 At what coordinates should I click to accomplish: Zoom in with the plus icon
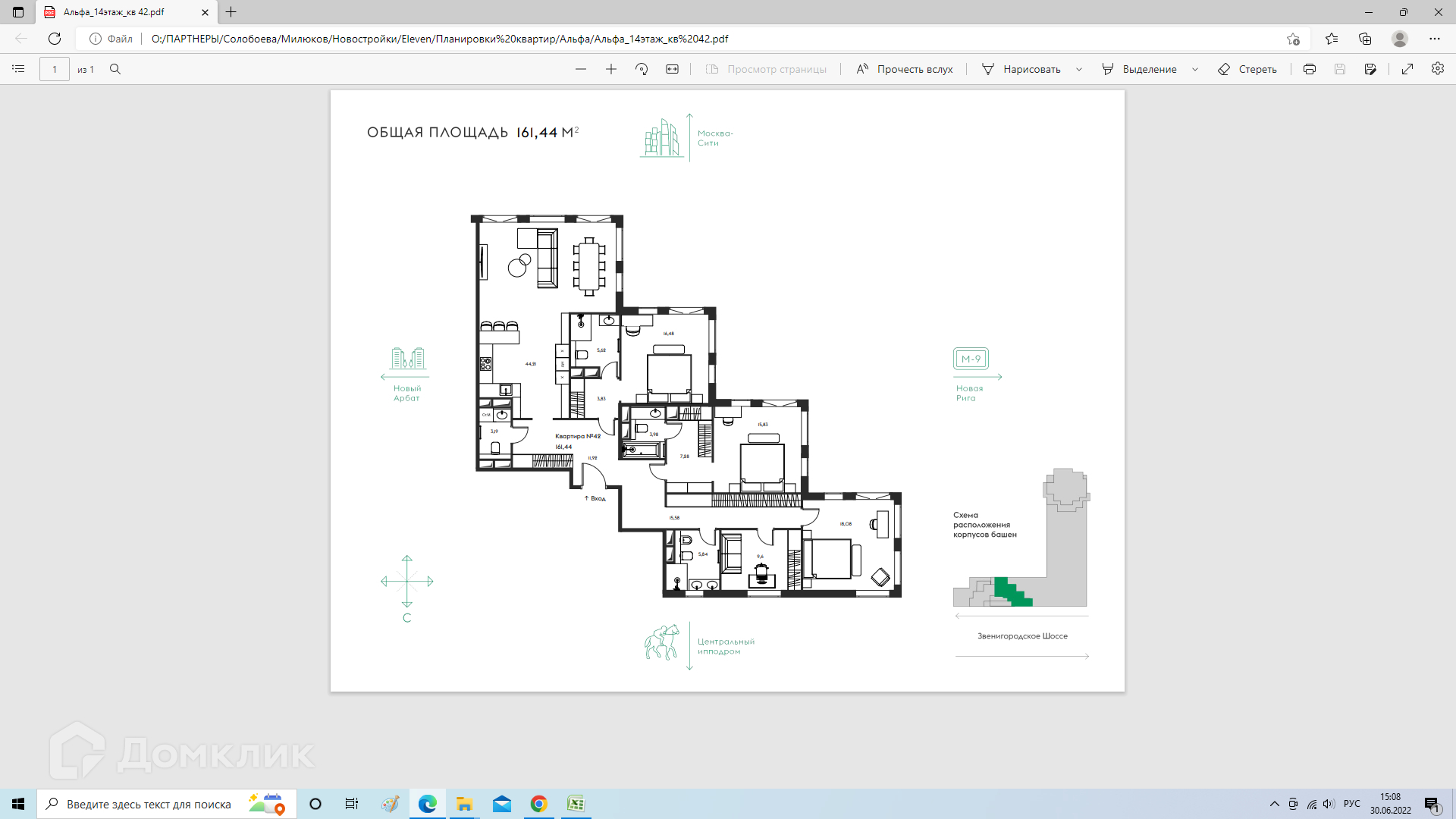(611, 69)
